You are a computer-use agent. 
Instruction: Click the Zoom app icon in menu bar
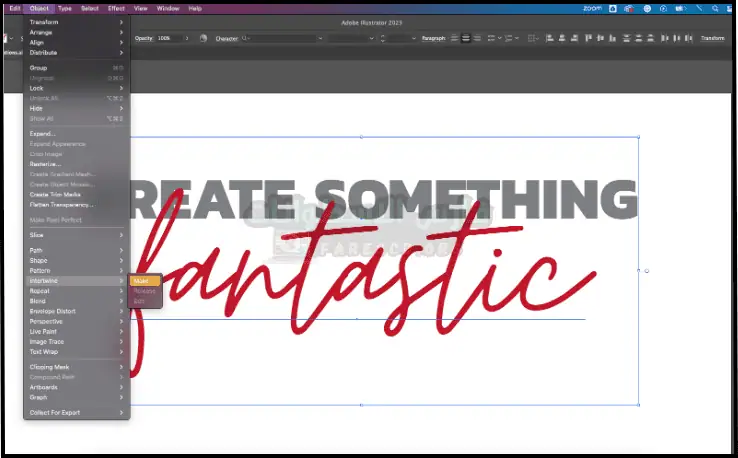pyautogui.click(x=592, y=7)
